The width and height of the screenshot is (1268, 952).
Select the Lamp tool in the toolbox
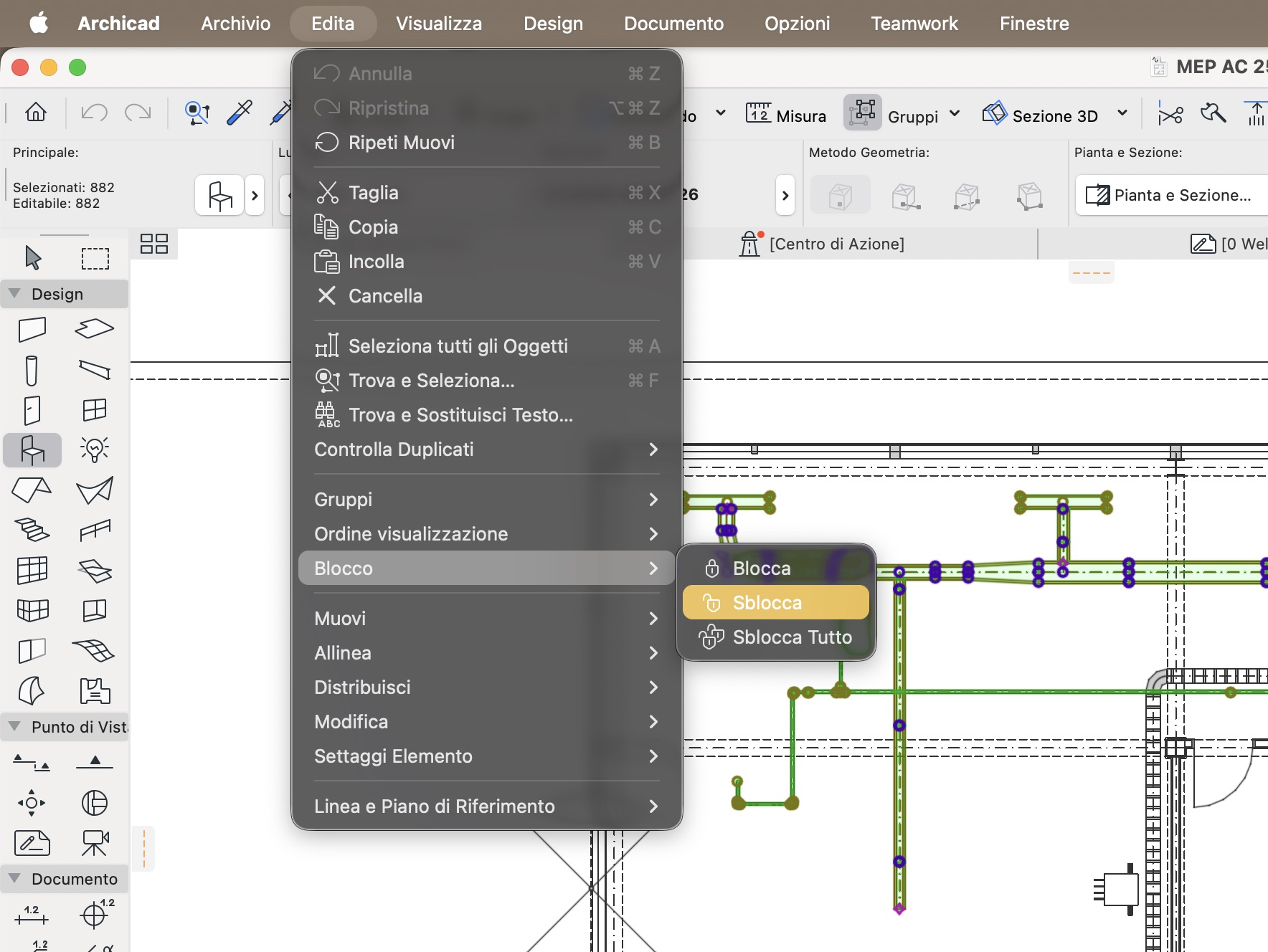95,450
